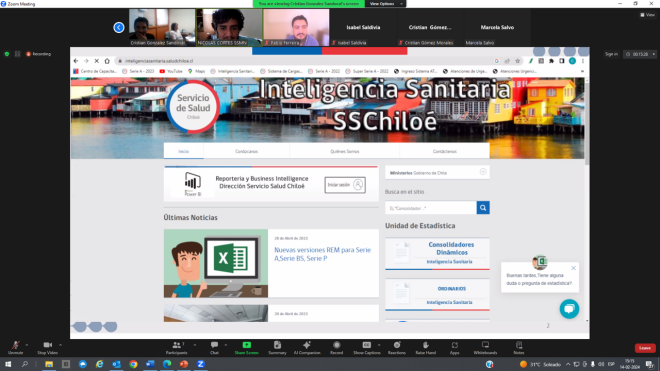Screen dimensions: 660x371
Task: Open the Participants panel
Action: [x=176, y=347]
